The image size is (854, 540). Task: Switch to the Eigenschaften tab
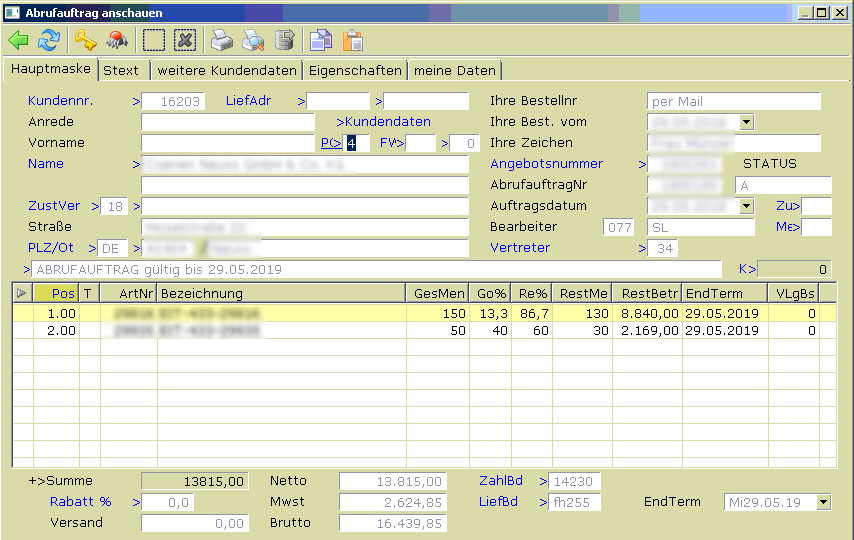point(355,70)
